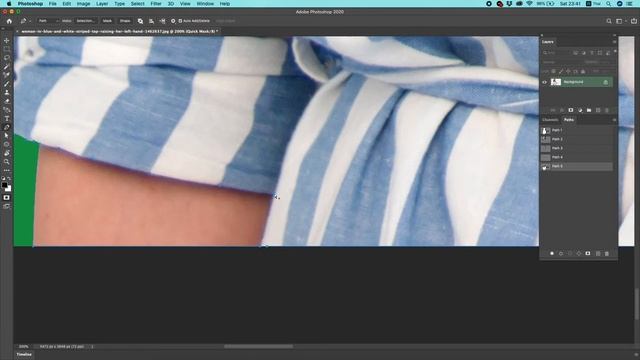Load path as a selection
Viewport: 640px width, 360px height.
pyautogui.click(x=570, y=253)
